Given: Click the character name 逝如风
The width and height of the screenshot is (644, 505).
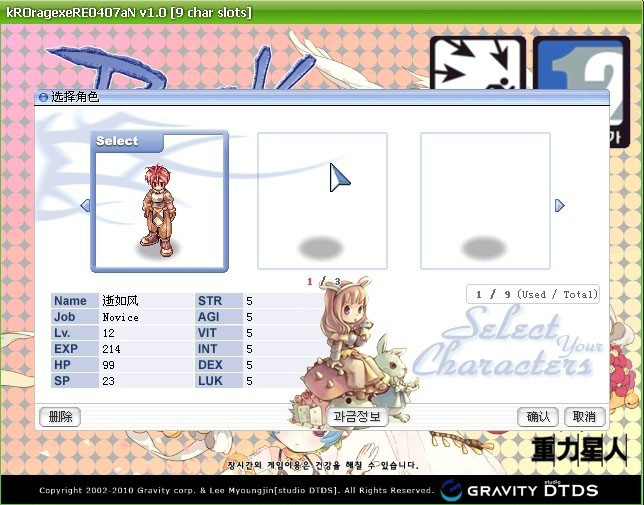Looking at the screenshot, I should click(122, 301).
